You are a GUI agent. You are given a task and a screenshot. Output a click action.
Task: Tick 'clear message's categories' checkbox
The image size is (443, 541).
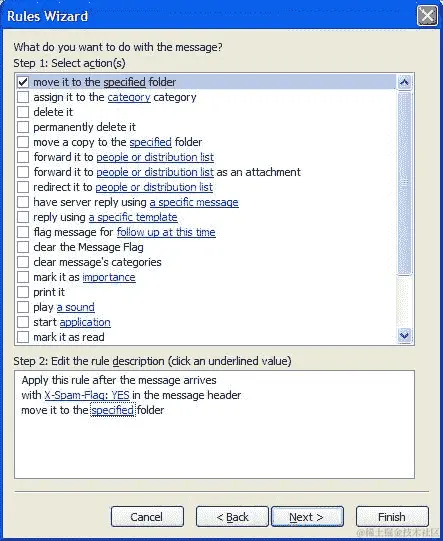23,262
